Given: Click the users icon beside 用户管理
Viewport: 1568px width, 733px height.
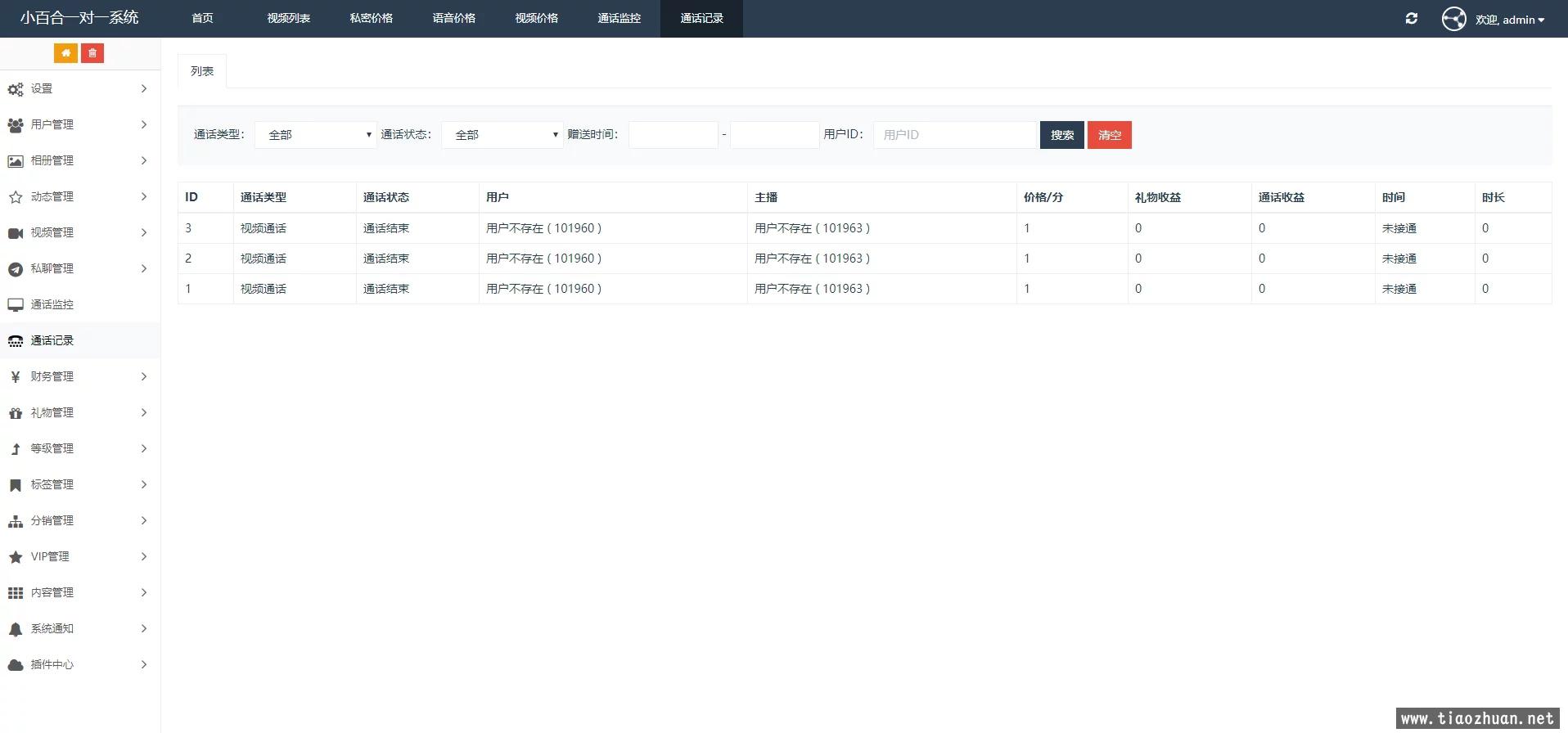Looking at the screenshot, I should pyautogui.click(x=16, y=125).
